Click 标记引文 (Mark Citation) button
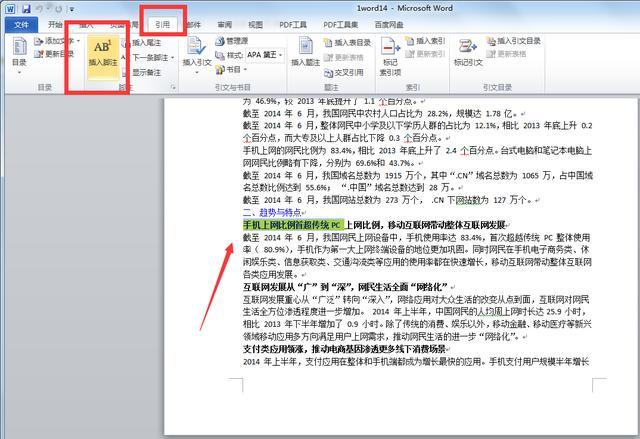This screenshot has height=439, width=640. click(x=468, y=52)
